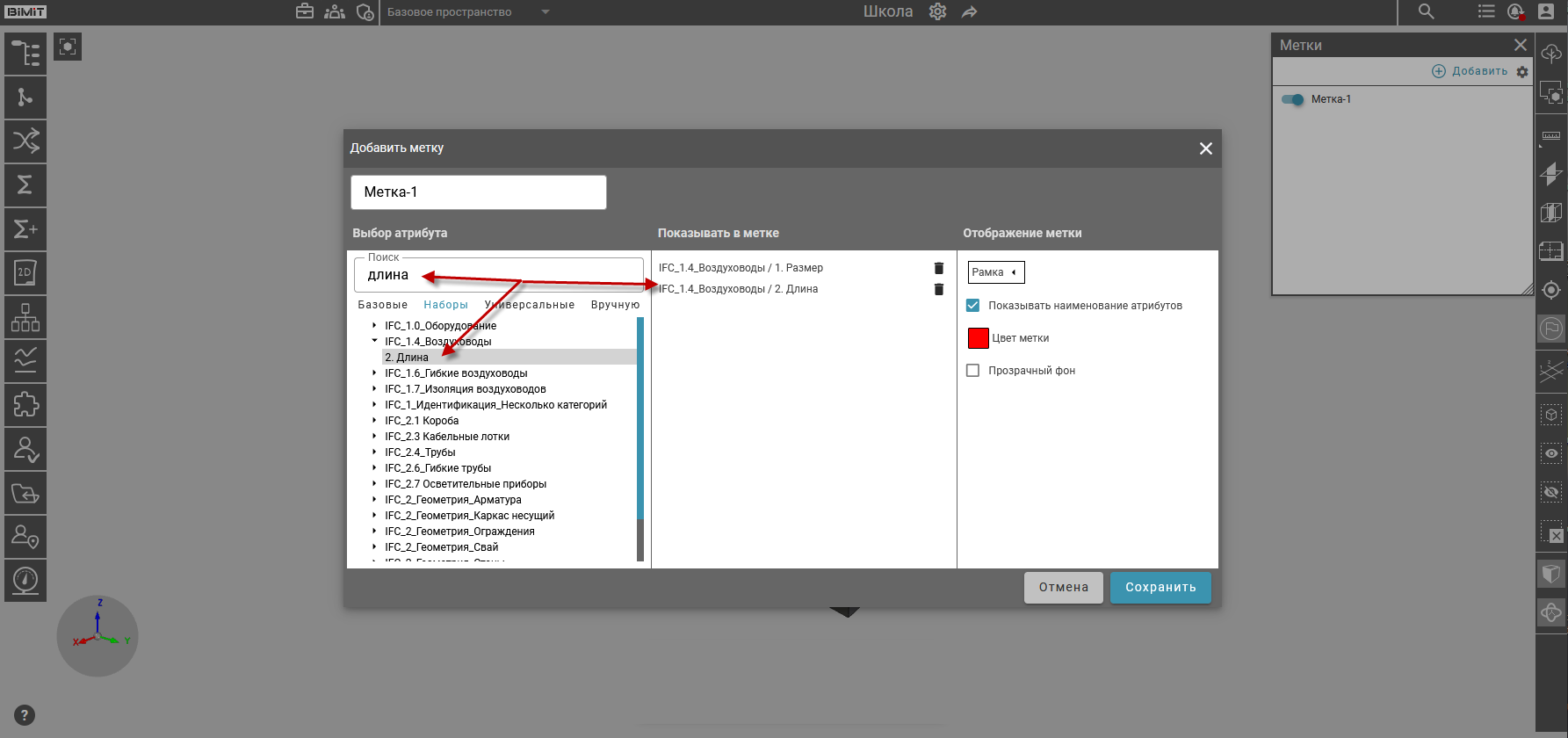The width and height of the screenshot is (1568, 738).
Task: Switch to the 'Базовые' tab
Action: pyautogui.click(x=382, y=305)
